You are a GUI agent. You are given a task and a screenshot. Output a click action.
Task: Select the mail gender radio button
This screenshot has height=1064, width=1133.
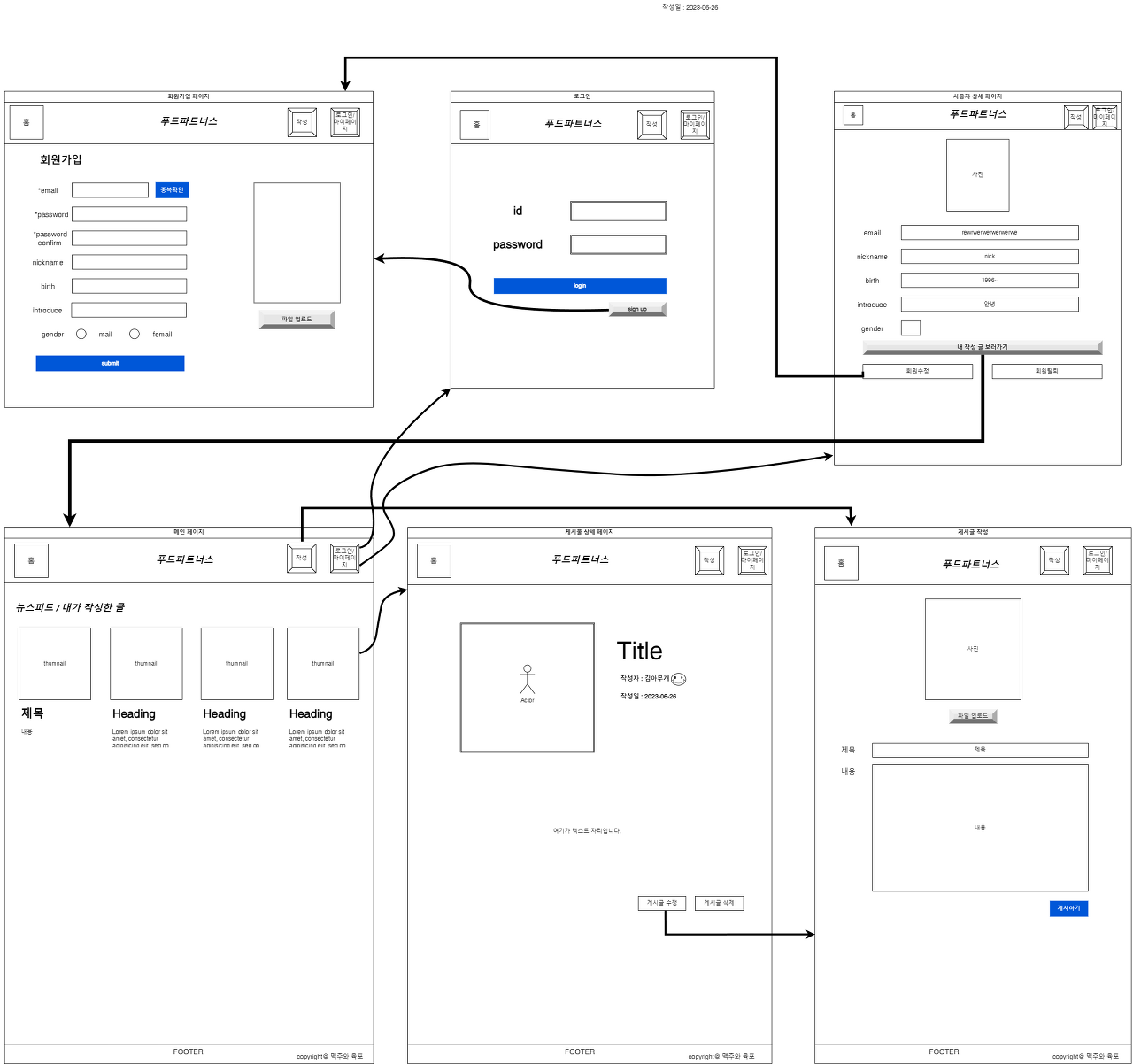[81, 334]
